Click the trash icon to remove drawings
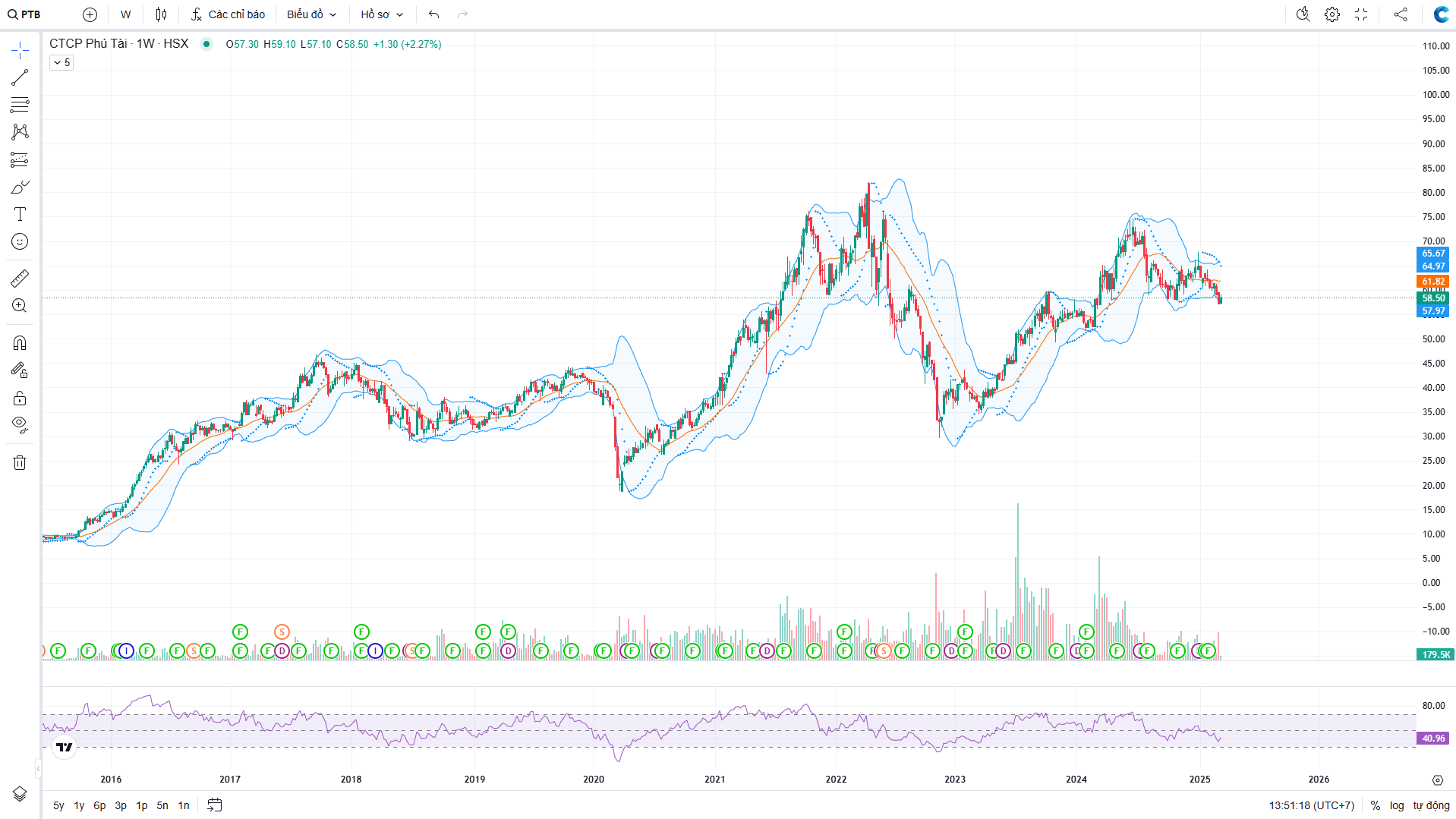 point(20,462)
